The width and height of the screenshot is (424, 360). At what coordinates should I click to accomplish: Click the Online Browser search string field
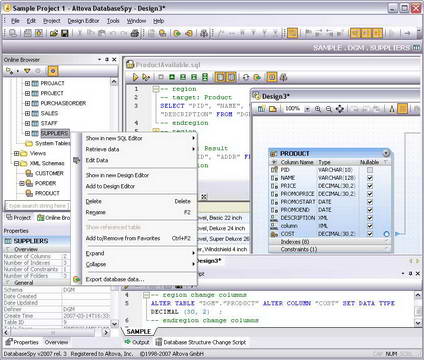tap(37, 206)
